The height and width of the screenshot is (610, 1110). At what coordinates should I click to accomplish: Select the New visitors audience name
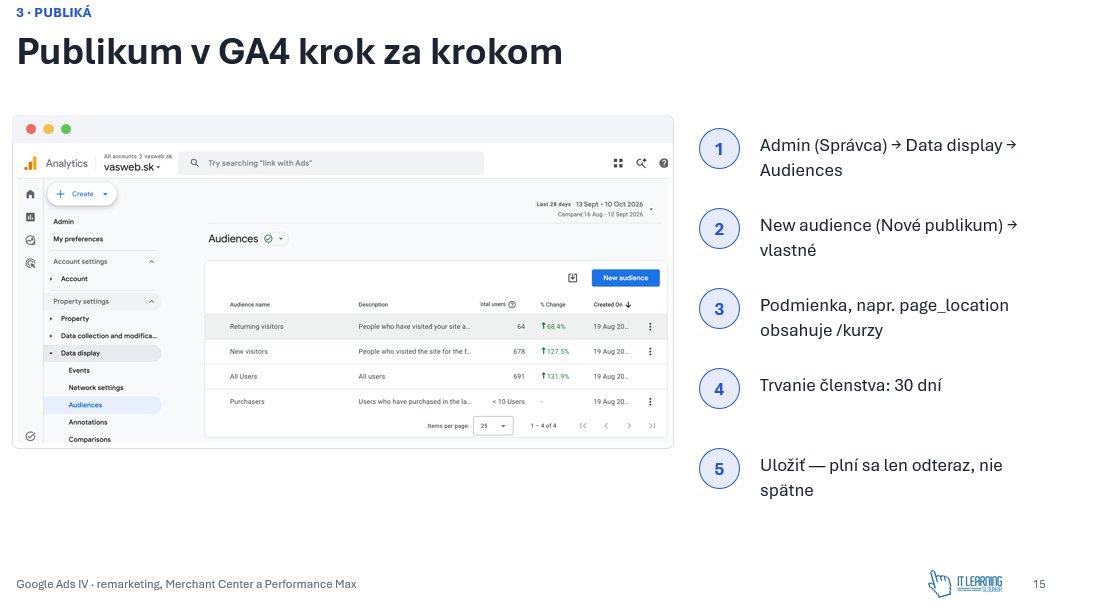[x=248, y=352]
